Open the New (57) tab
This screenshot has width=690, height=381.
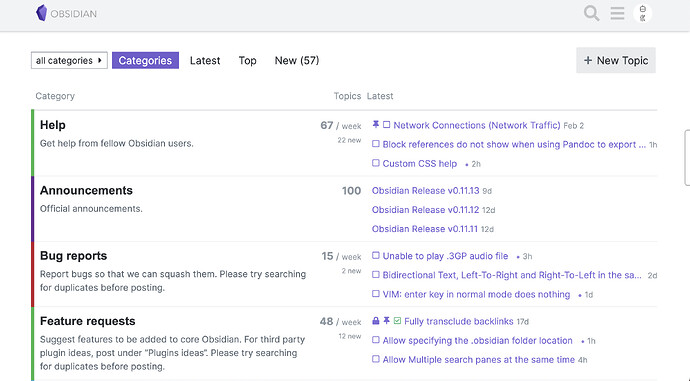297,60
